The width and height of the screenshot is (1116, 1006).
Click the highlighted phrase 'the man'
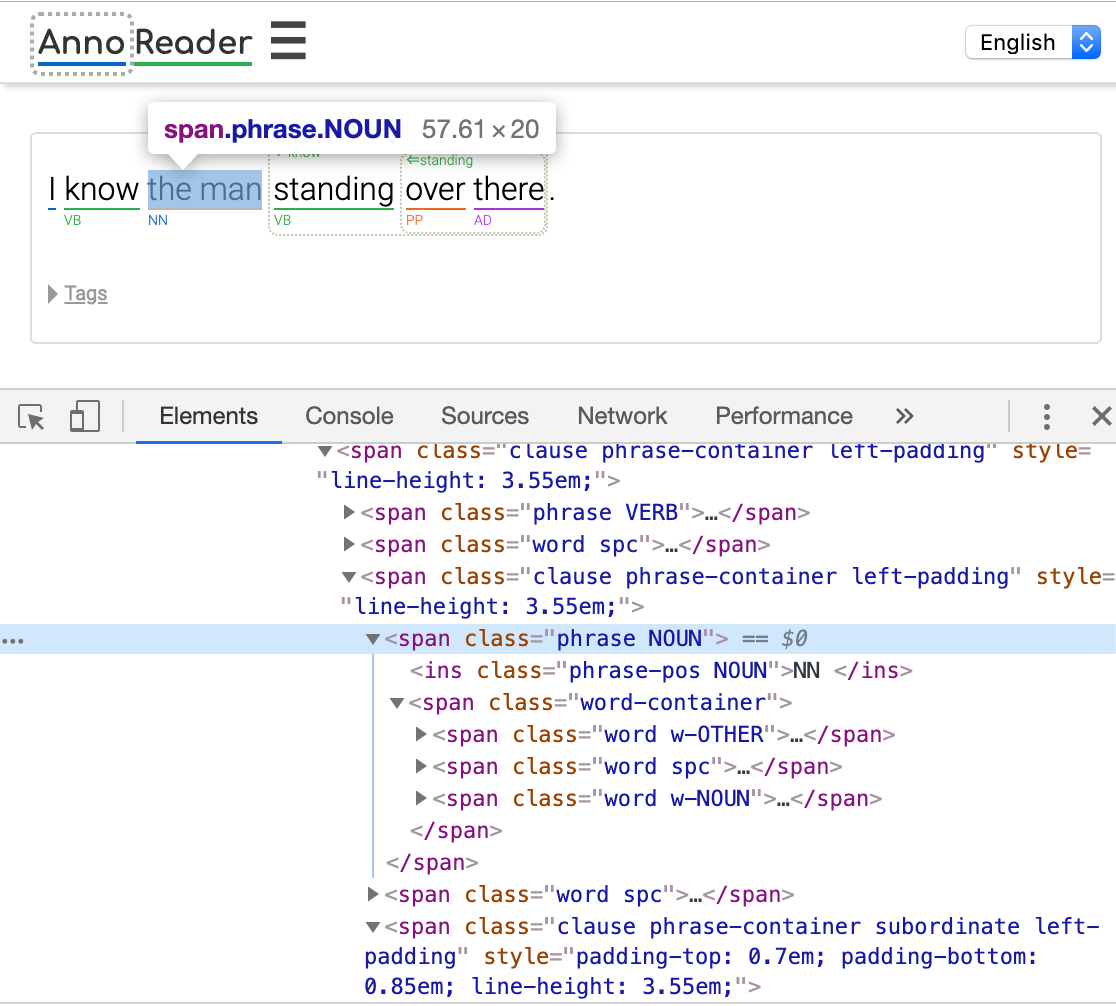pyautogui.click(x=204, y=189)
